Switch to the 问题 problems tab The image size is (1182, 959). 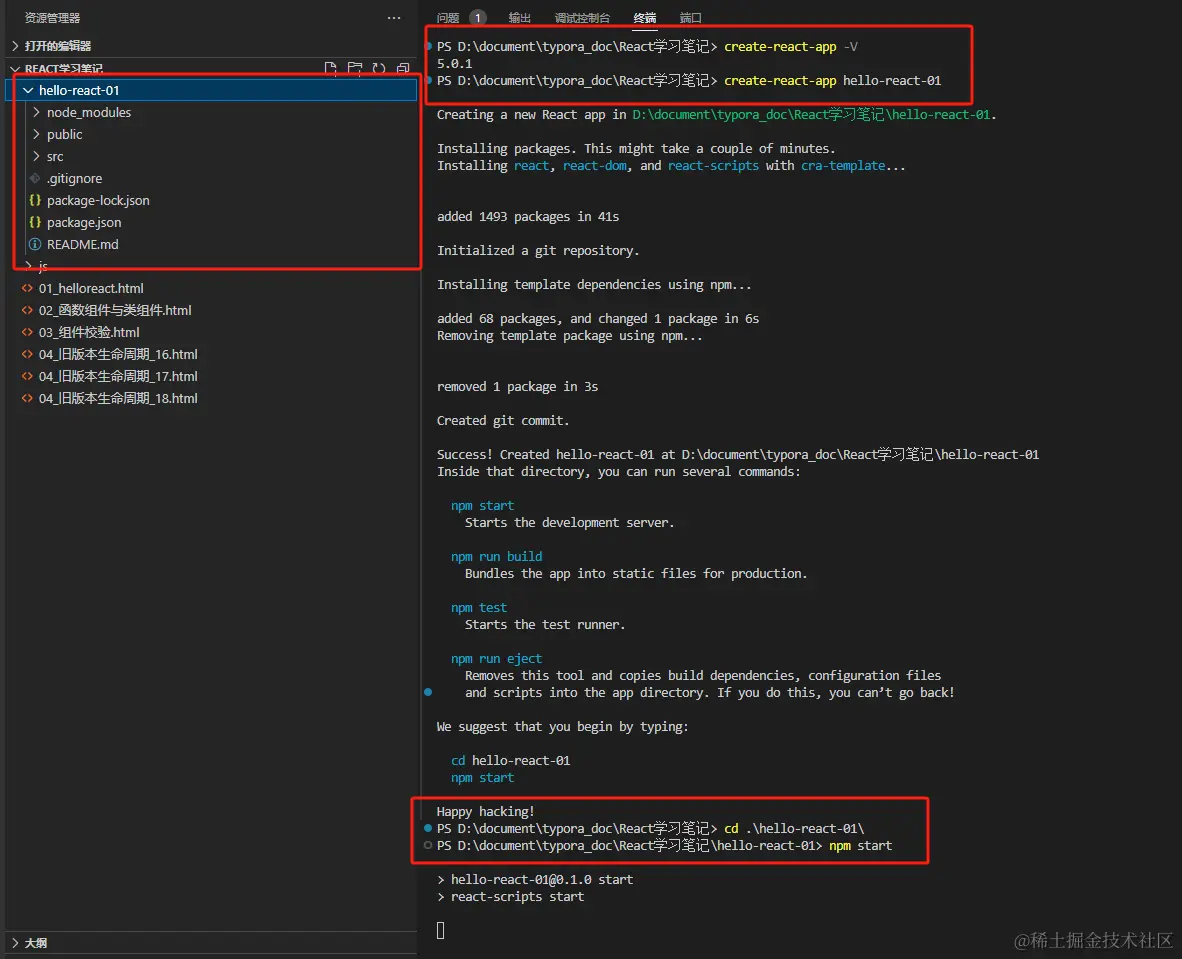(448, 17)
